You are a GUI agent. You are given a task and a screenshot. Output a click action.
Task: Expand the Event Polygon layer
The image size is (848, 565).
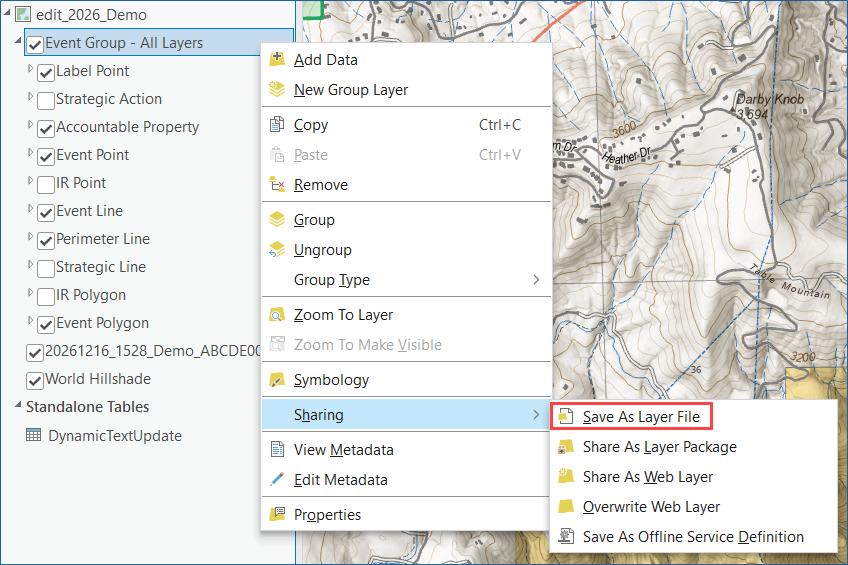click(30, 321)
